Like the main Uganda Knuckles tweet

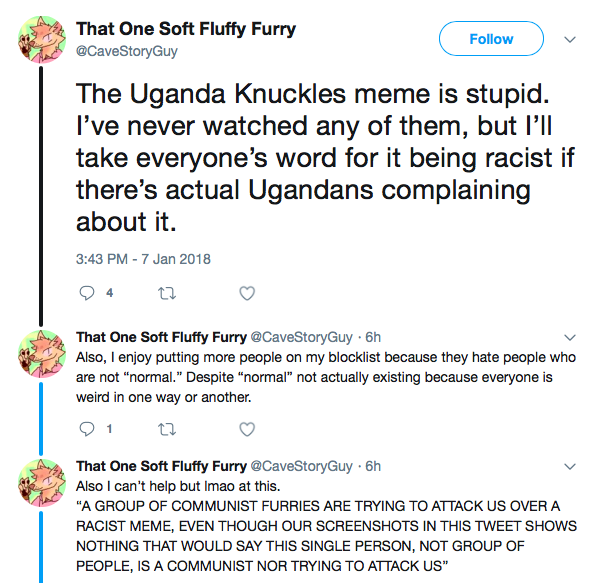pos(247,293)
